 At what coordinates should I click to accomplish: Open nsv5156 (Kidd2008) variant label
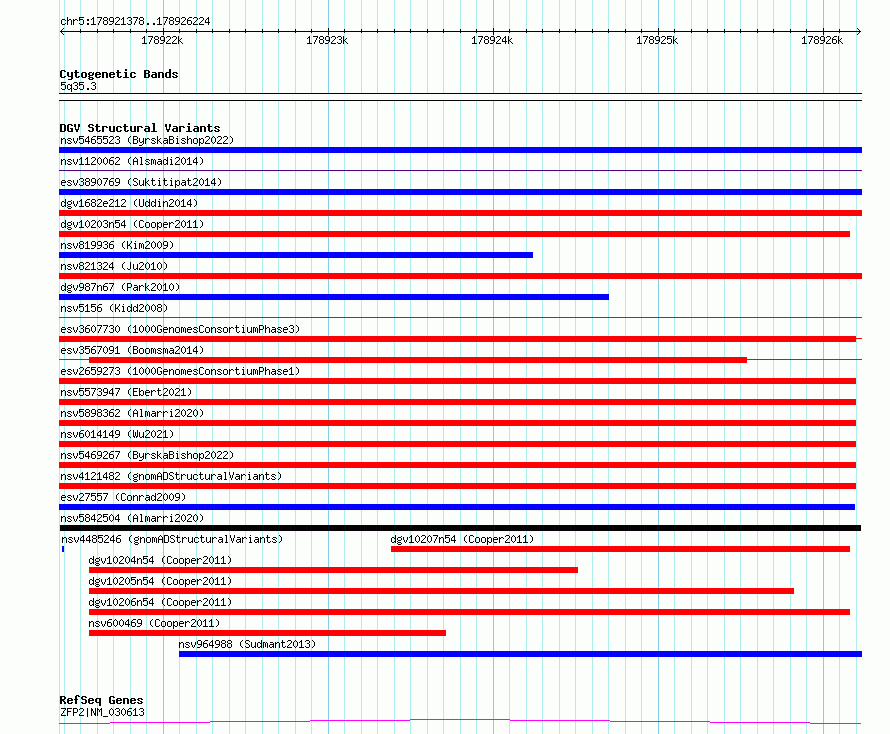[x=114, y=308]
